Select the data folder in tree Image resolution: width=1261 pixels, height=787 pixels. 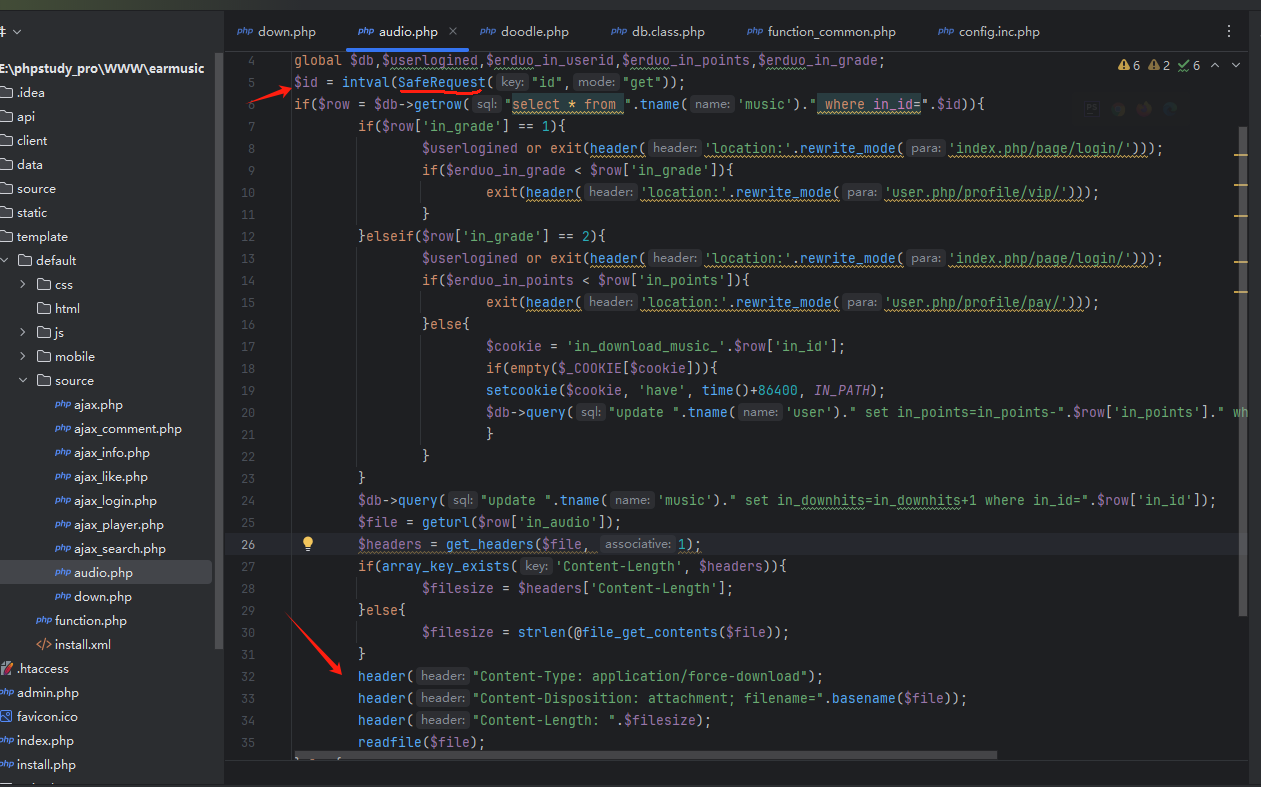pyautogui.click(x=30, y=164)
